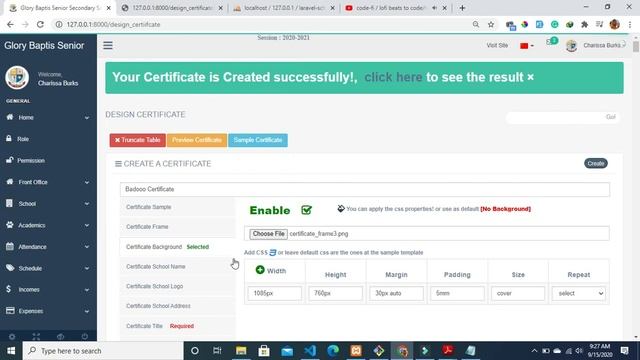
Task: Click the sidebar footer power icon
Action: pyautogui.click(x=84, y=337)
